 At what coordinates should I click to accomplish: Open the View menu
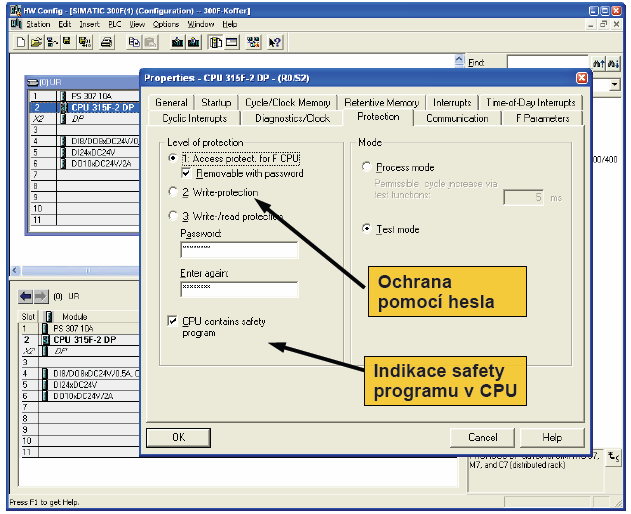click(137, 24)
